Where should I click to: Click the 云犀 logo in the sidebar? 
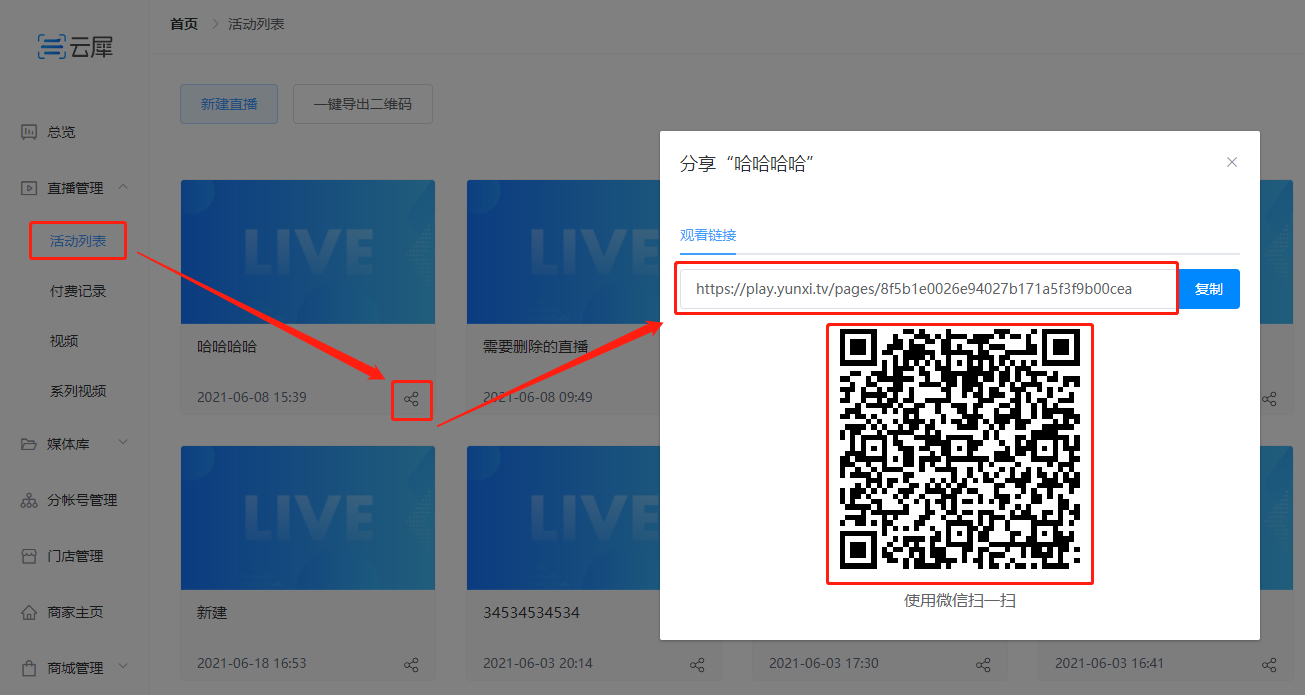coord(75,46)
